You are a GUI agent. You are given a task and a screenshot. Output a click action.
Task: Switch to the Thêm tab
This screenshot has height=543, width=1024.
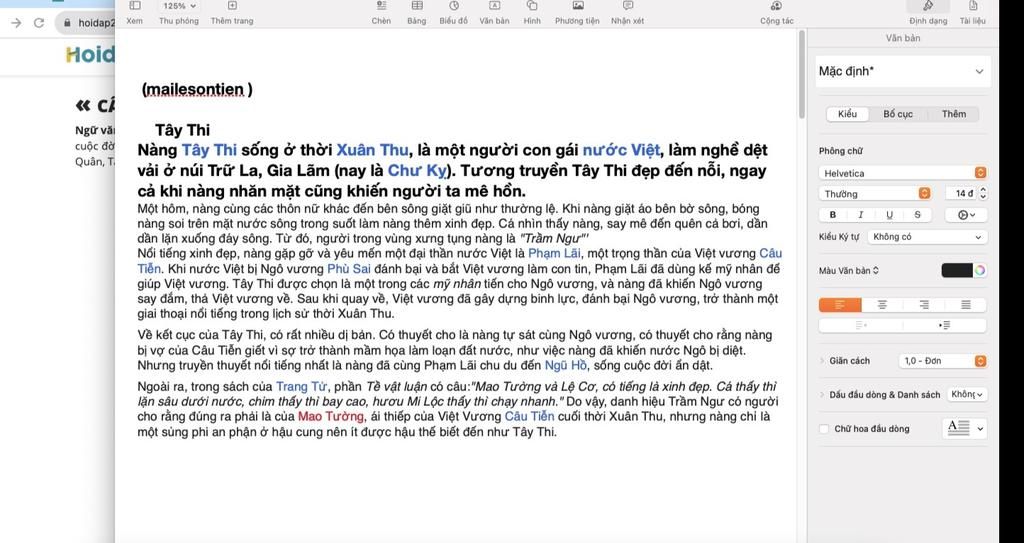click(953, 114)
